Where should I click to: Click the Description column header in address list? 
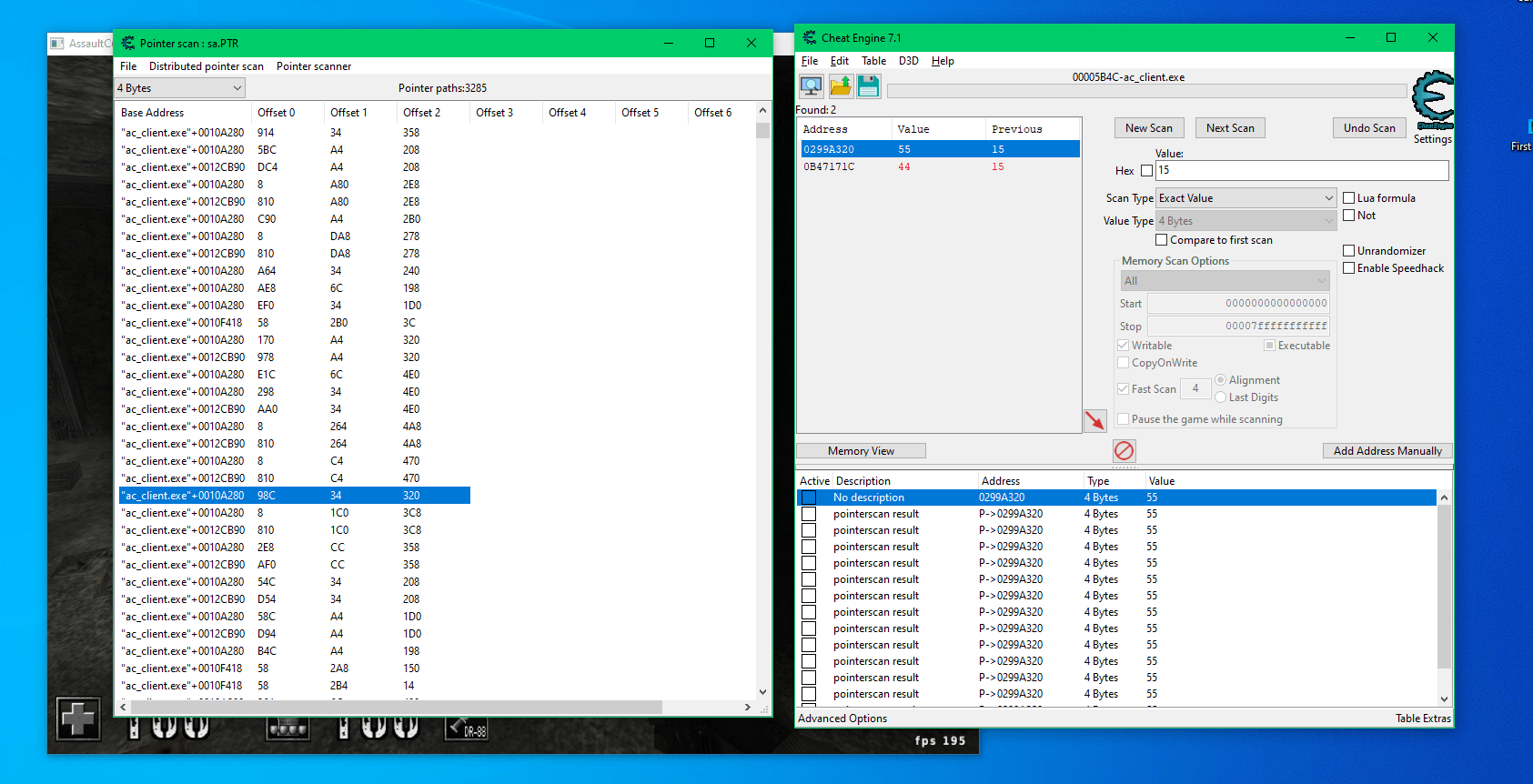tap(905, 481)
